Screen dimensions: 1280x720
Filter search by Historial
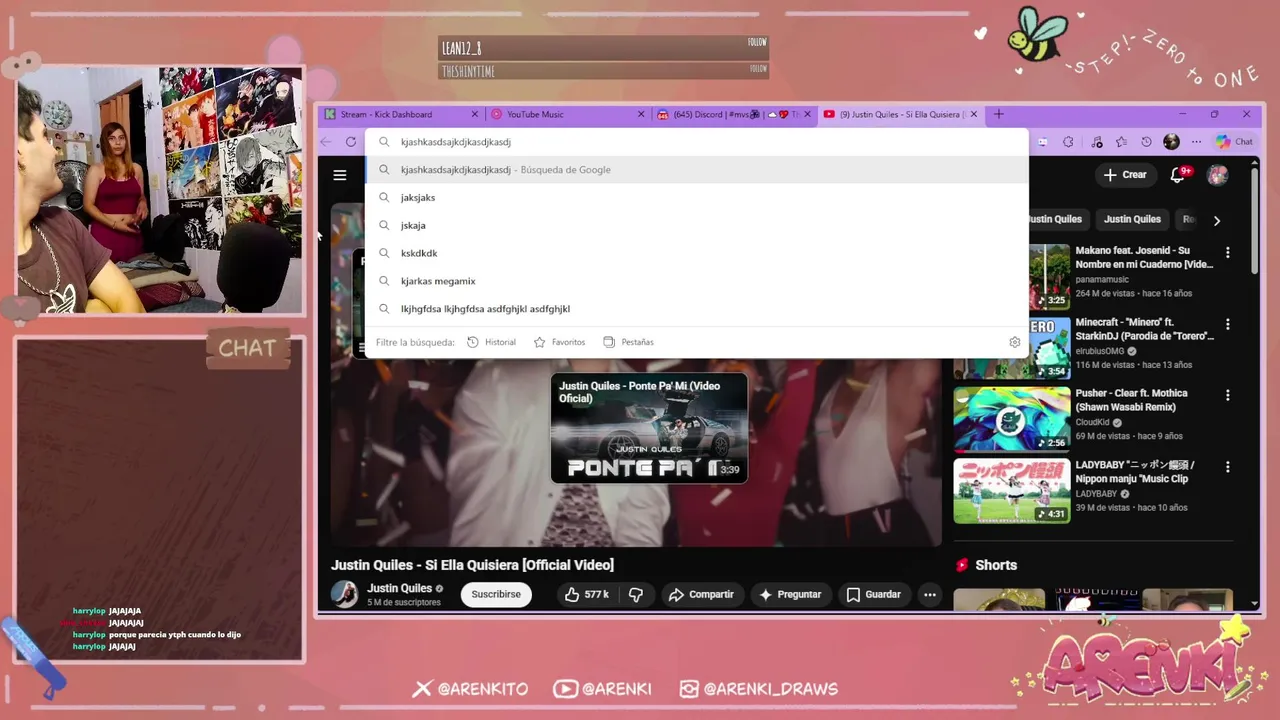[x=491, y=342]
